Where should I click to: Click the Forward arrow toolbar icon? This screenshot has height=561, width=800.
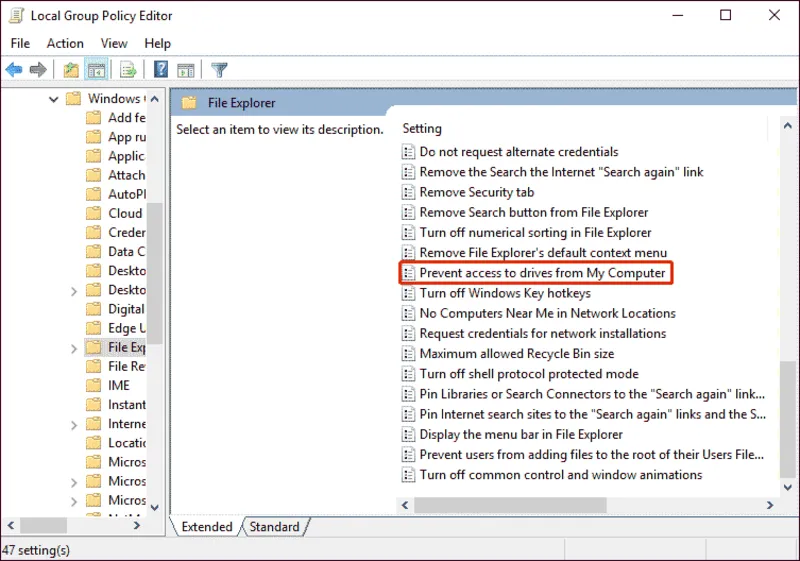tap(38, 70)
